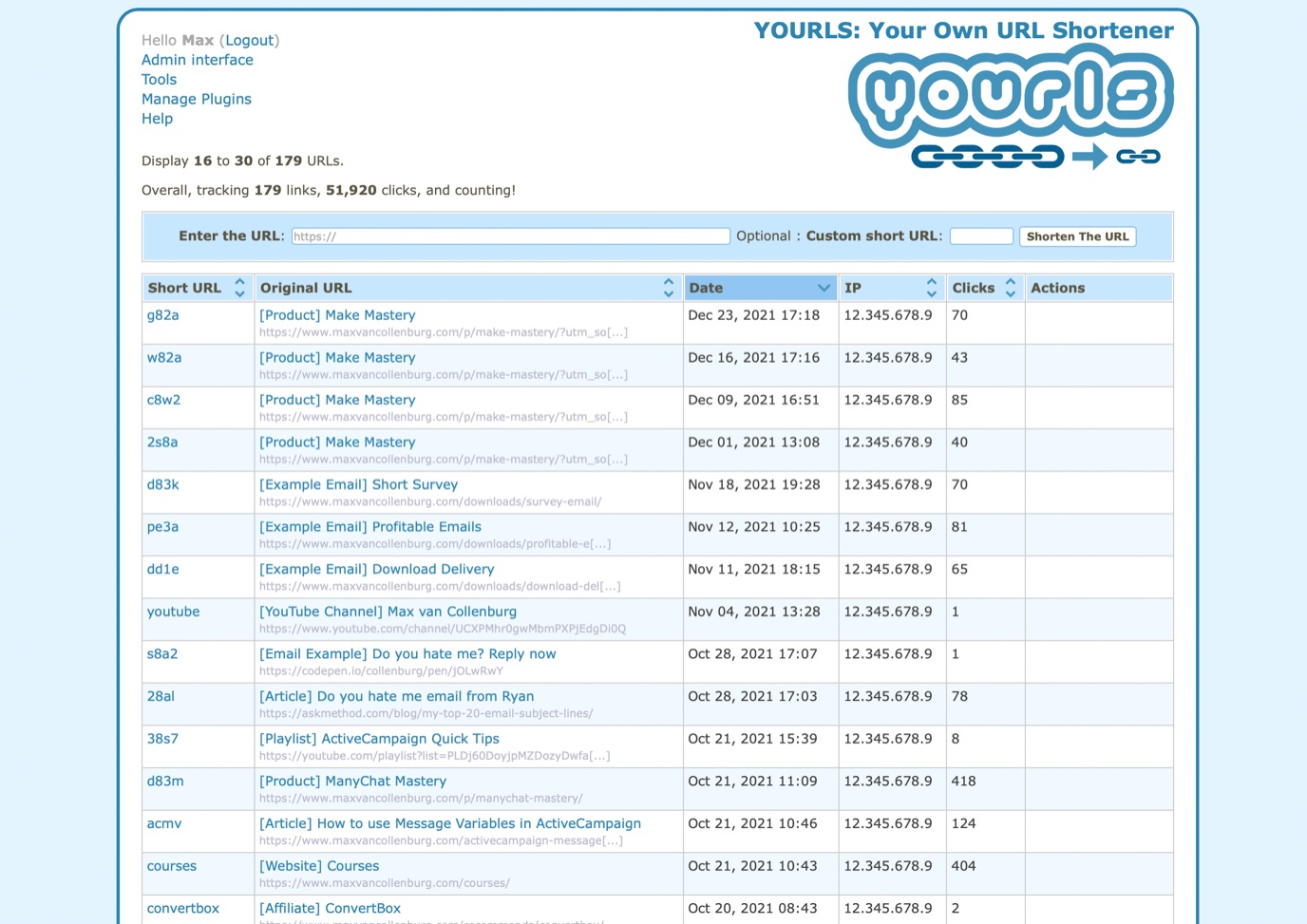Open short URL d83k
Viewport: 1307px width, 924px height.
162,484
